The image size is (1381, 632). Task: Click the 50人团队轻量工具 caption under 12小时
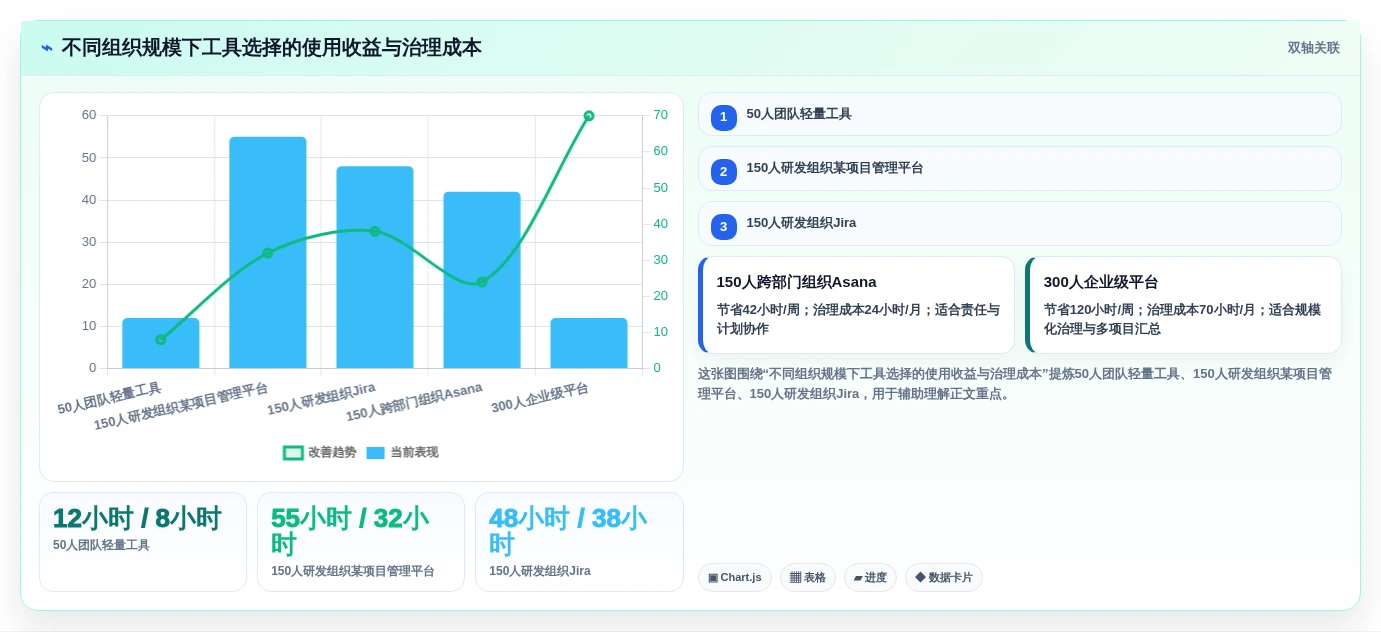(x=102, y=545)
